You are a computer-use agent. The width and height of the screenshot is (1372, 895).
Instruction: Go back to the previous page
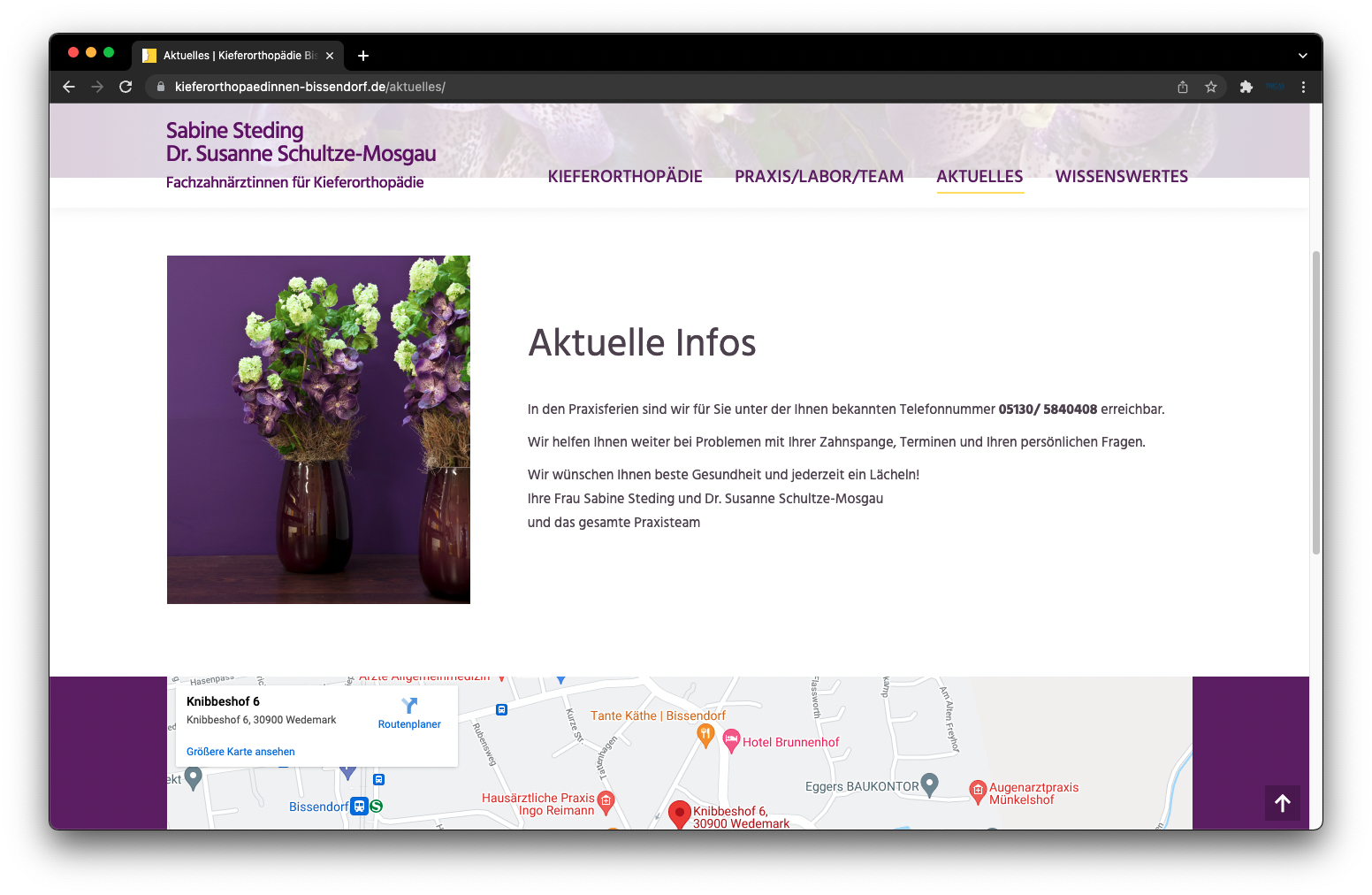69,87
